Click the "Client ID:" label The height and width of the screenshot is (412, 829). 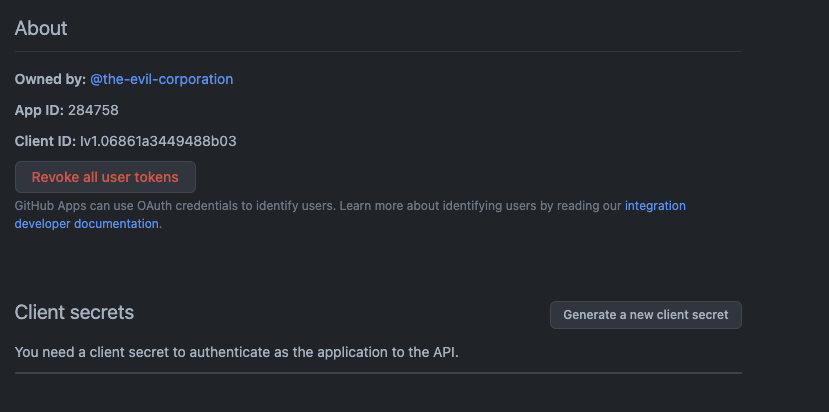pyautogui.click(x=45, y=141)
